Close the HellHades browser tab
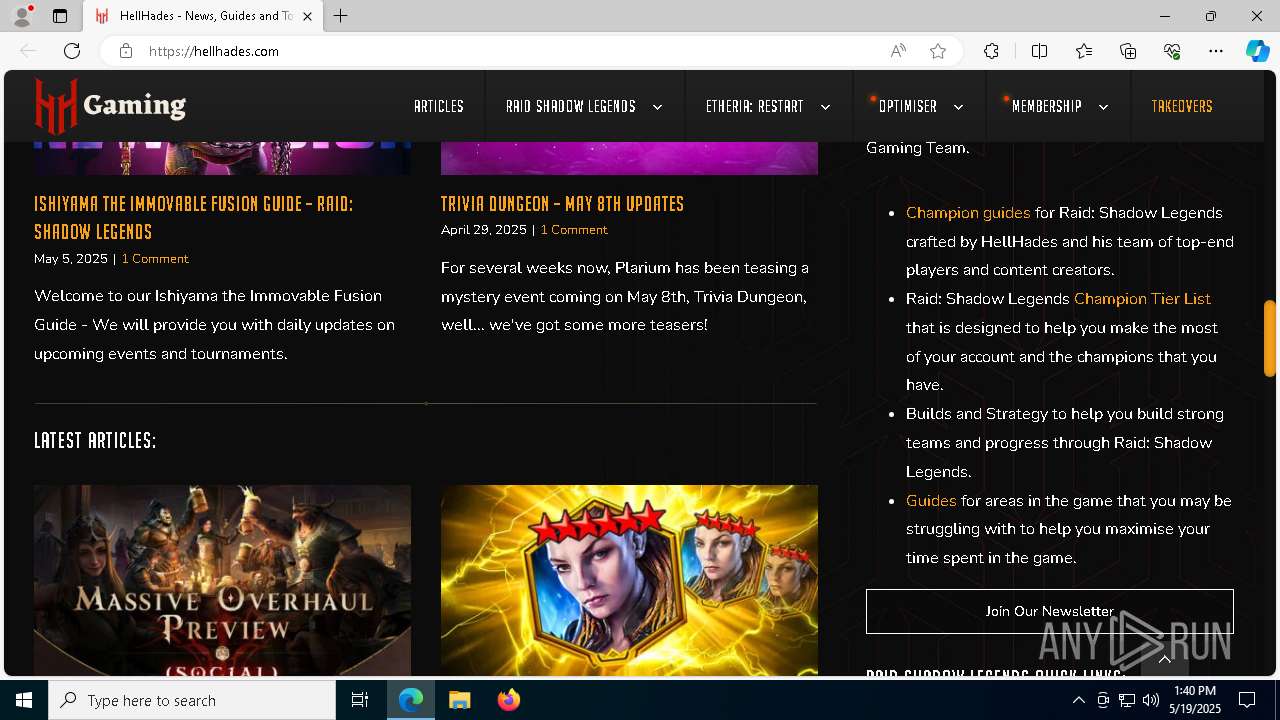The image size is (1280, 720). (307, 16)
